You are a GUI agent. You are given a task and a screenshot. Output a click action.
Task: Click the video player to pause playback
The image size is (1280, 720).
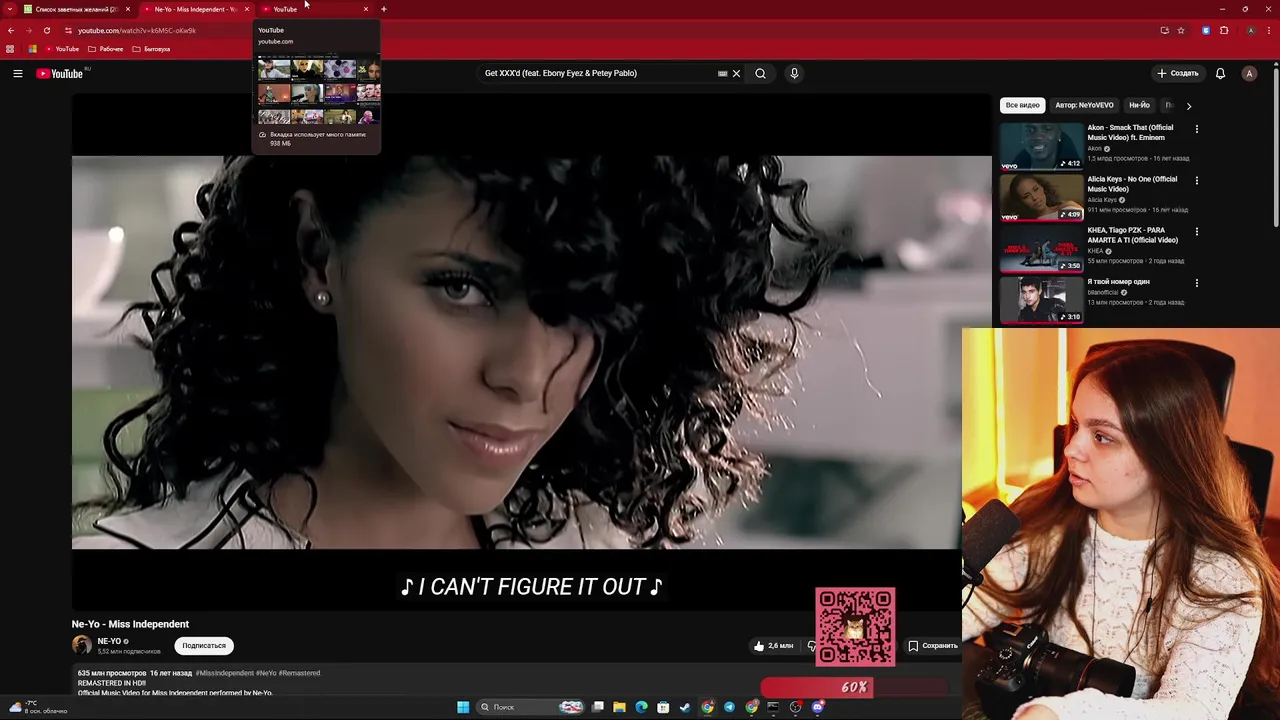pos(531,351)
